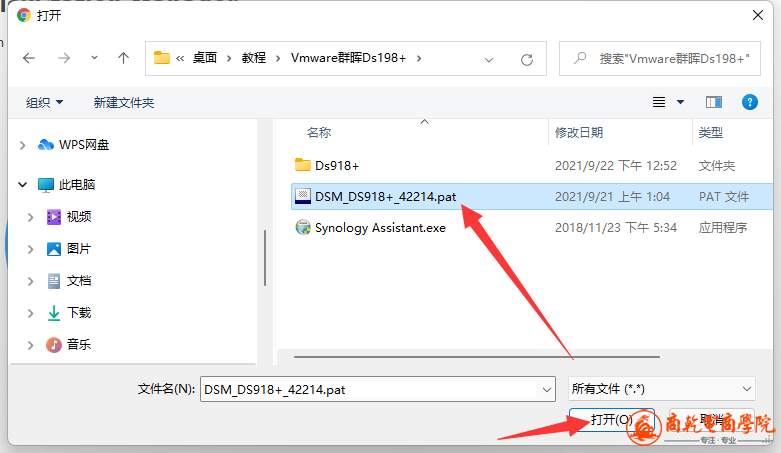Select WPS网盘 in the sidebar

tap(84, 145)
